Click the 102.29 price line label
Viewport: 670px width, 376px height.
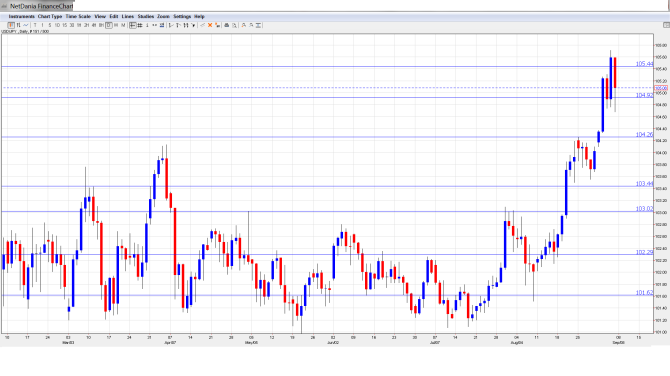644,252
